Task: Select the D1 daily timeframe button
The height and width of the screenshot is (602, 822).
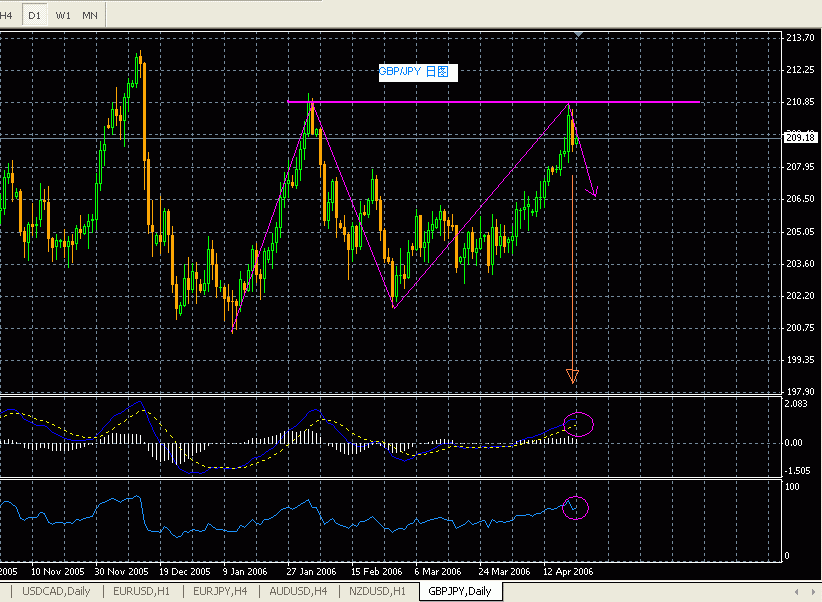Action: tap(35, 14)
